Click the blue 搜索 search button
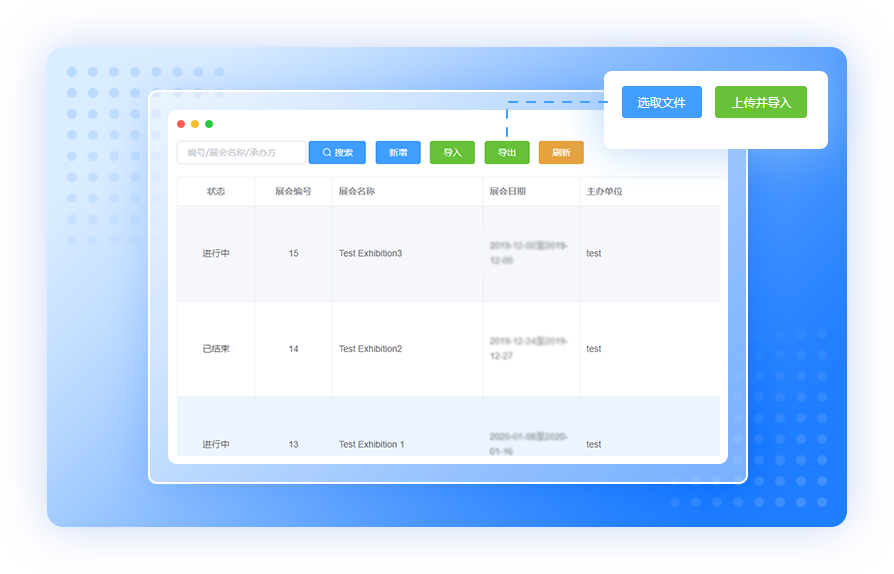Screen dimensions: 894x574 click(337, 152)
